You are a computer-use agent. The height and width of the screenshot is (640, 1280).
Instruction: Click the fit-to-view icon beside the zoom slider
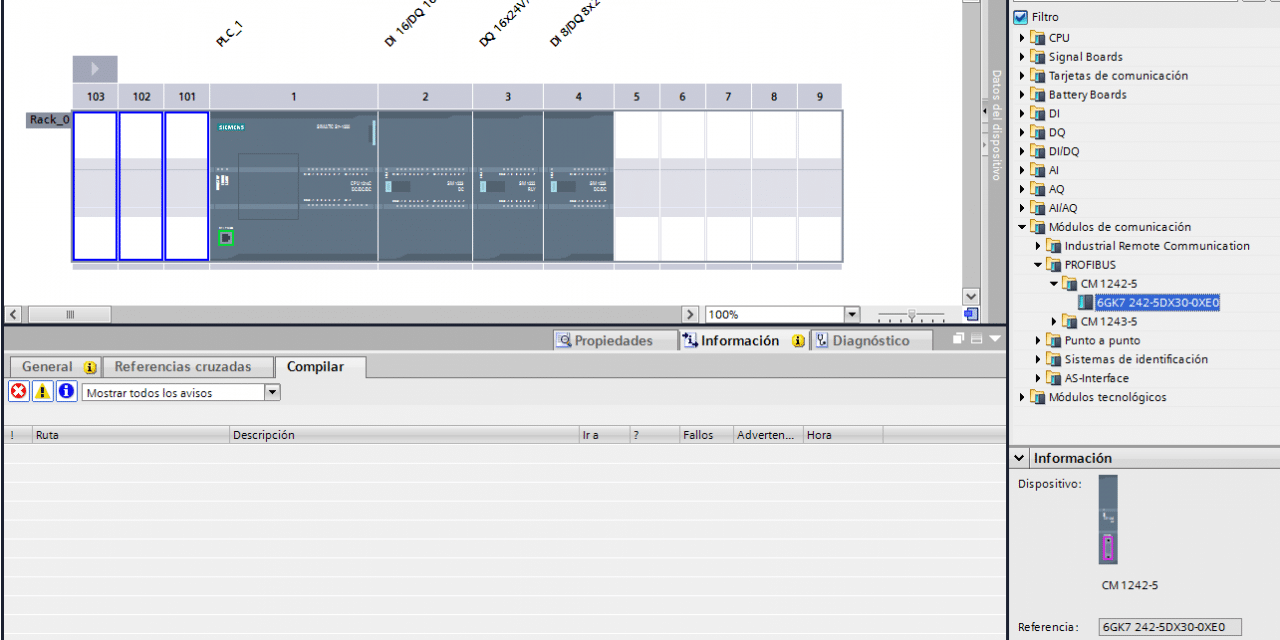(971, 314)
